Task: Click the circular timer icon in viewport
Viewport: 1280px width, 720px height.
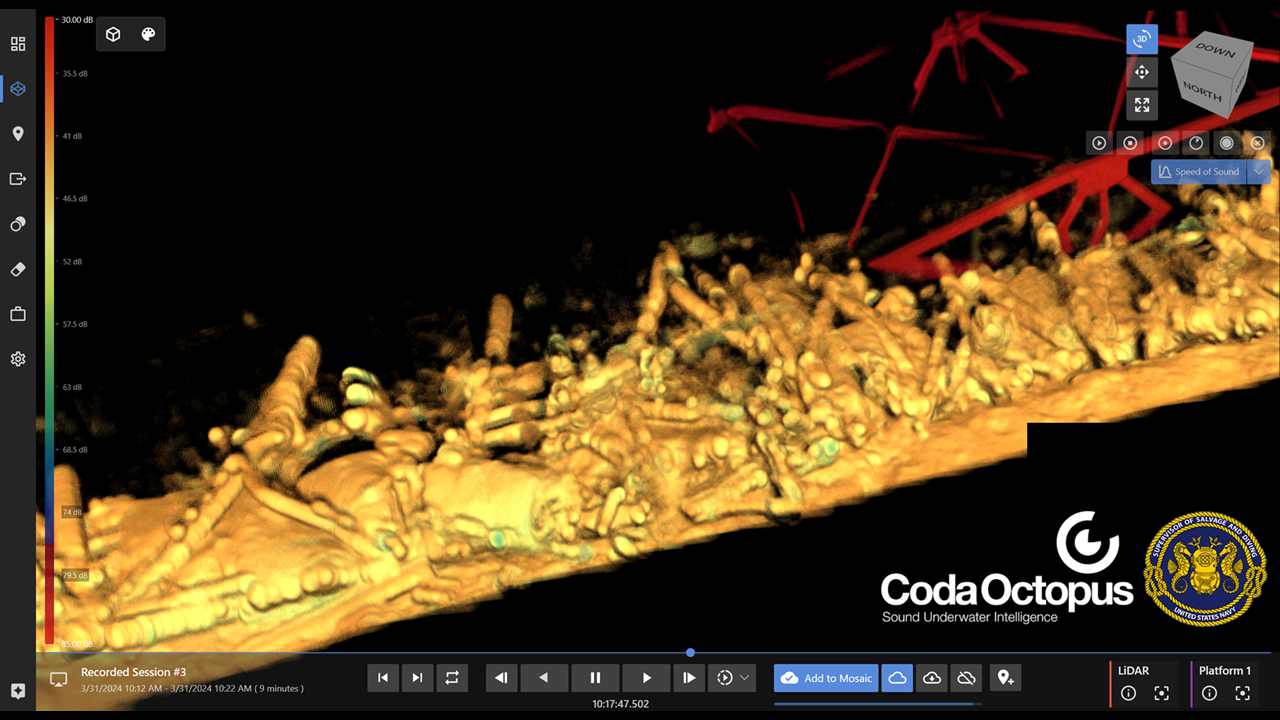Action: pyautogui.click(x=1196, y=143)
